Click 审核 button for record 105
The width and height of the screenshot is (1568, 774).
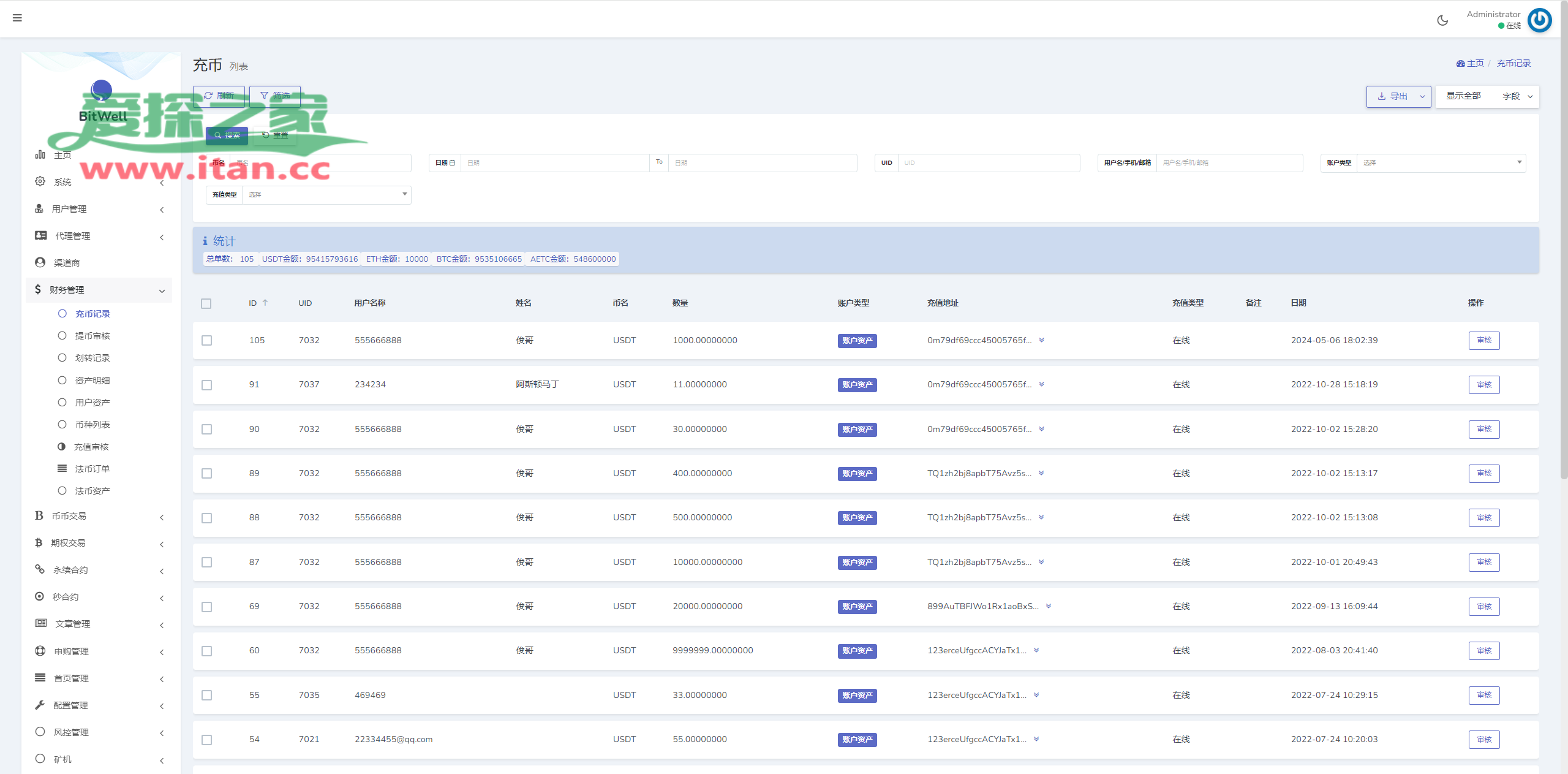coord(1483,340)
